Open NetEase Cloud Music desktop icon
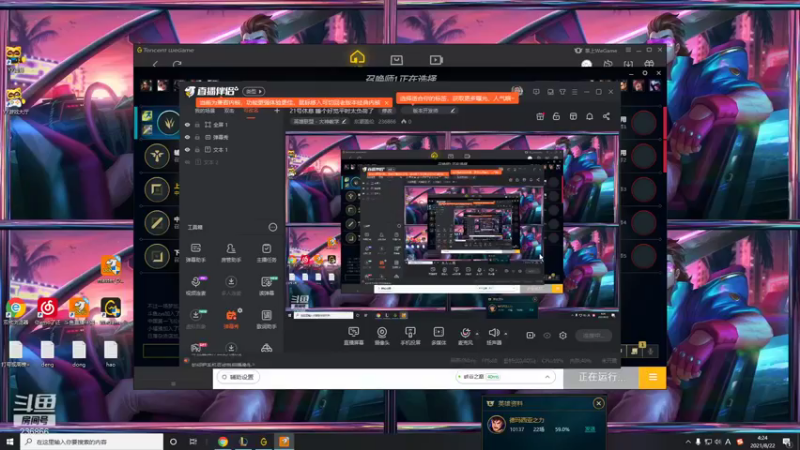The height and width of the screenshot is (450, 800). [x=47, y=311]
